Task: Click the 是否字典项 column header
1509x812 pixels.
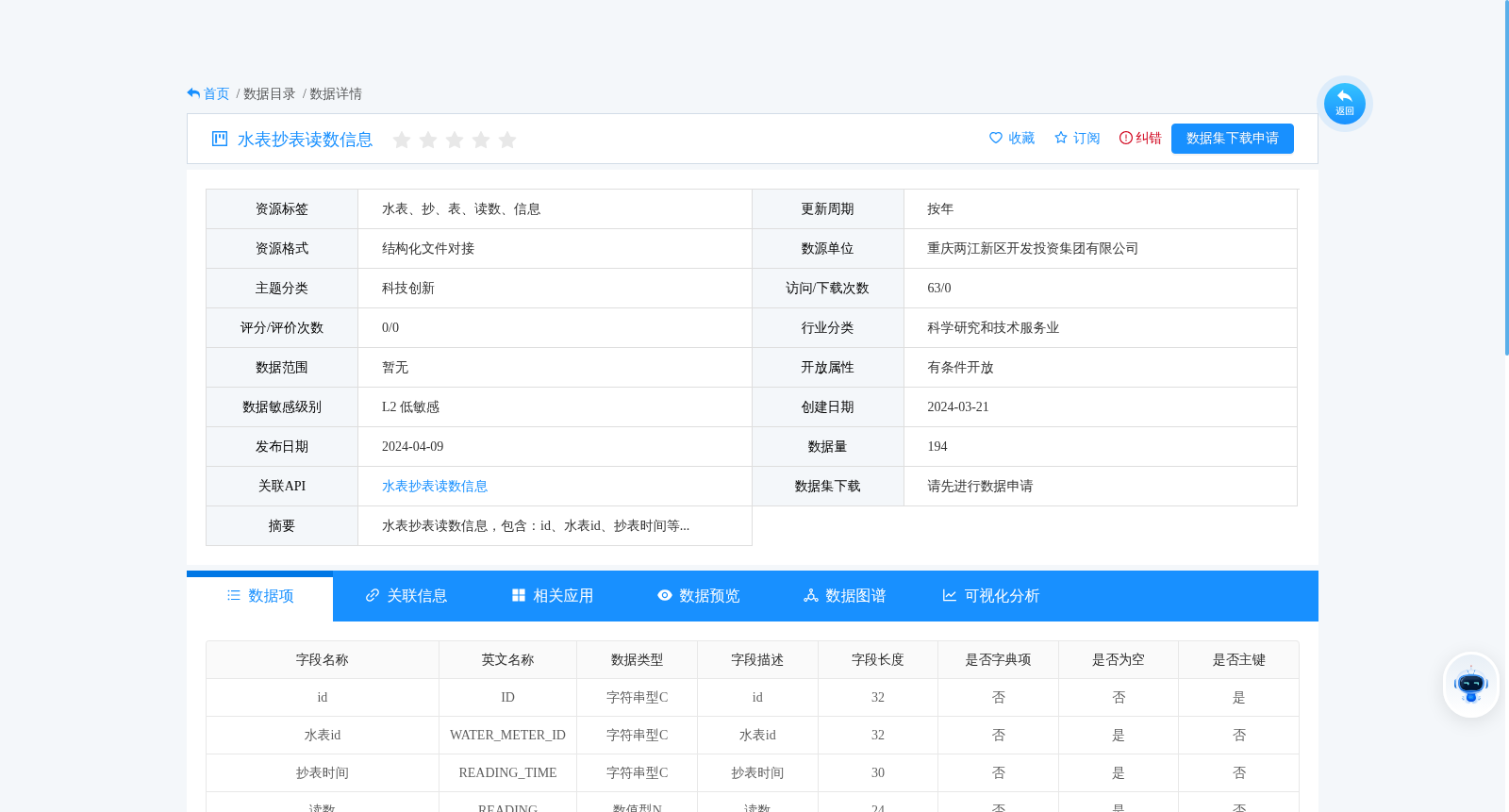Action: point(998,660)
